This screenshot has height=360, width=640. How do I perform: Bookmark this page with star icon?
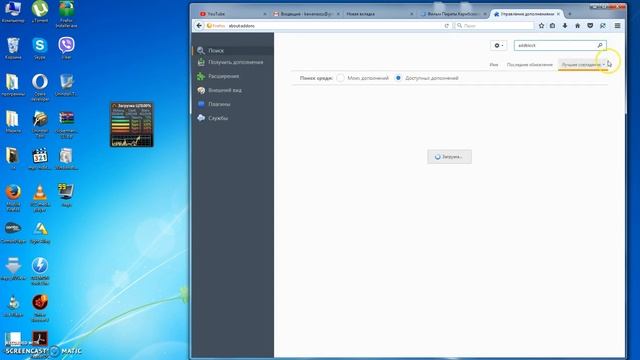pyautogui.click(x=541, y=26)
